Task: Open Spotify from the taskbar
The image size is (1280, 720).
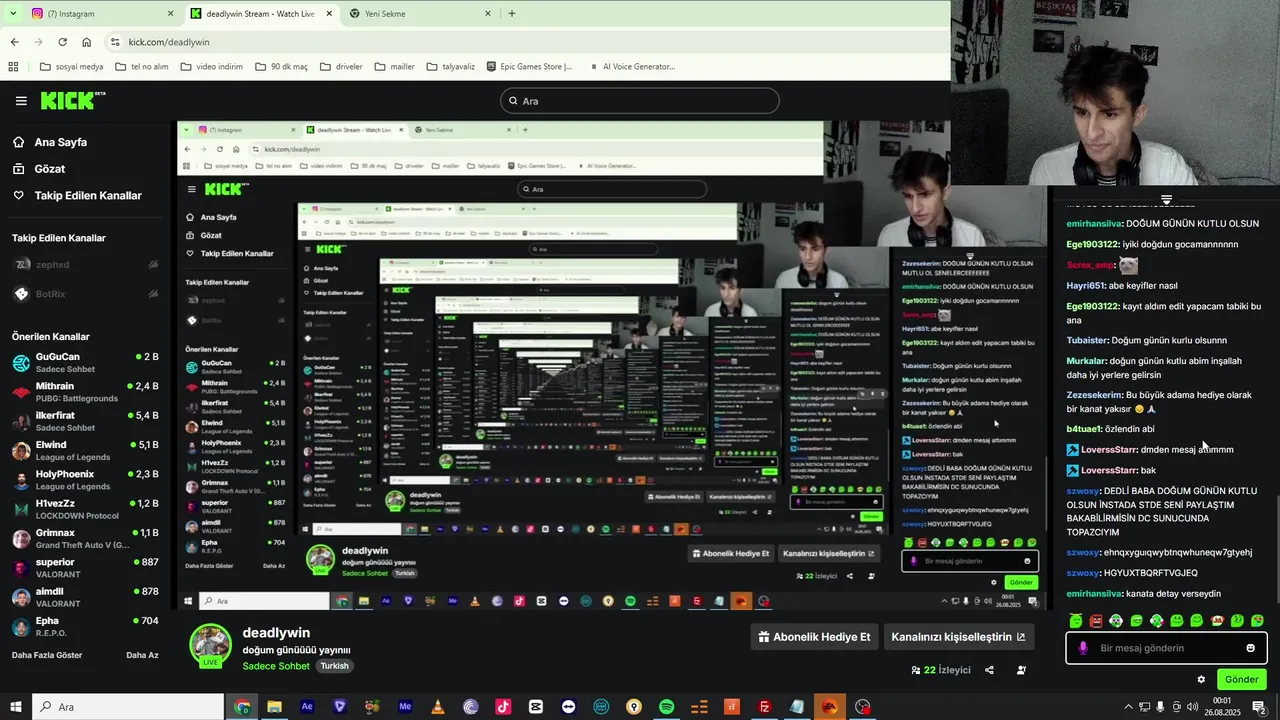Action: (667, 707)
